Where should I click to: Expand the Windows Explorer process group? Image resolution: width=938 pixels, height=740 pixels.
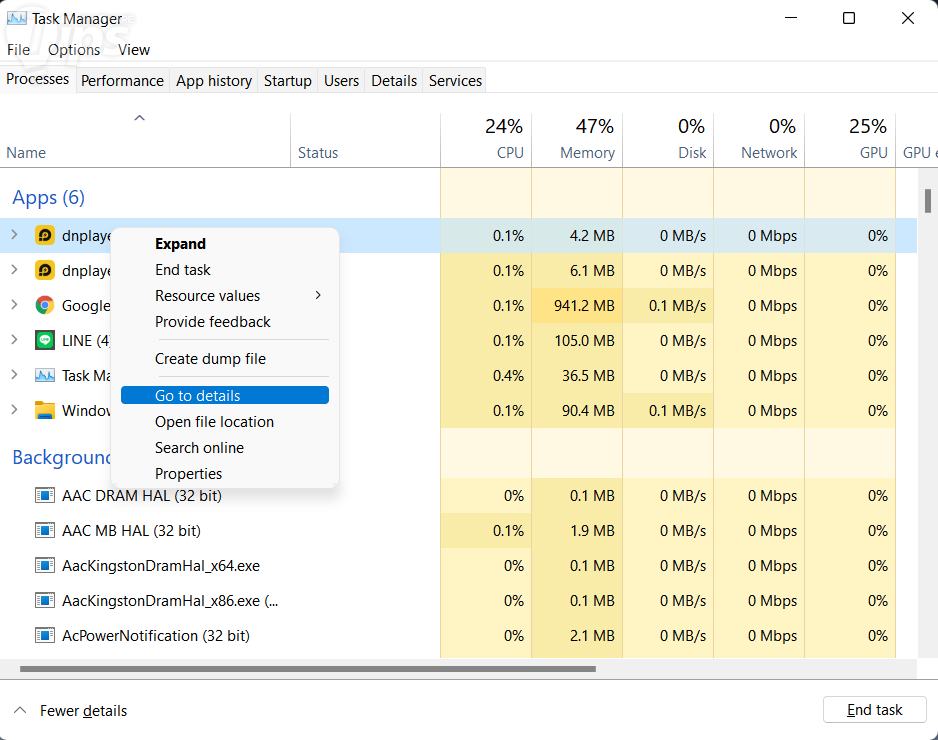(14, 411)
